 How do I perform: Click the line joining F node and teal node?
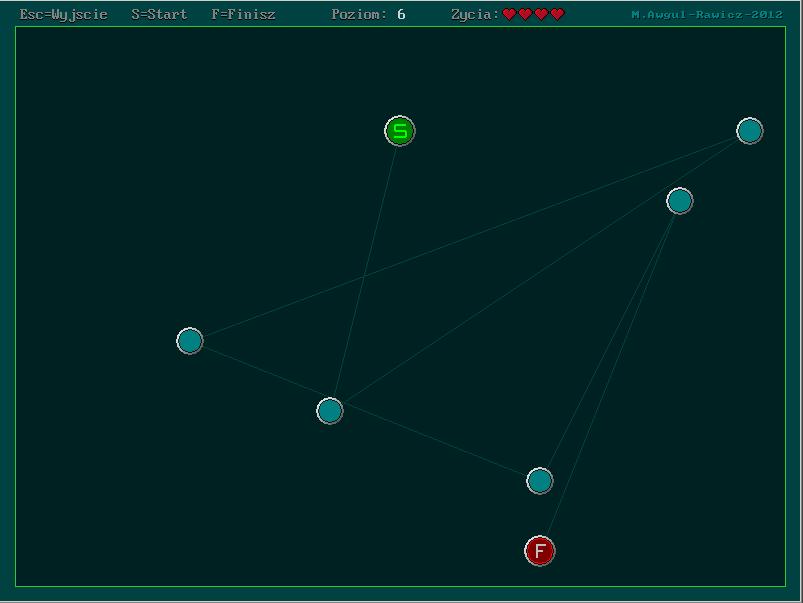point(610,376)
